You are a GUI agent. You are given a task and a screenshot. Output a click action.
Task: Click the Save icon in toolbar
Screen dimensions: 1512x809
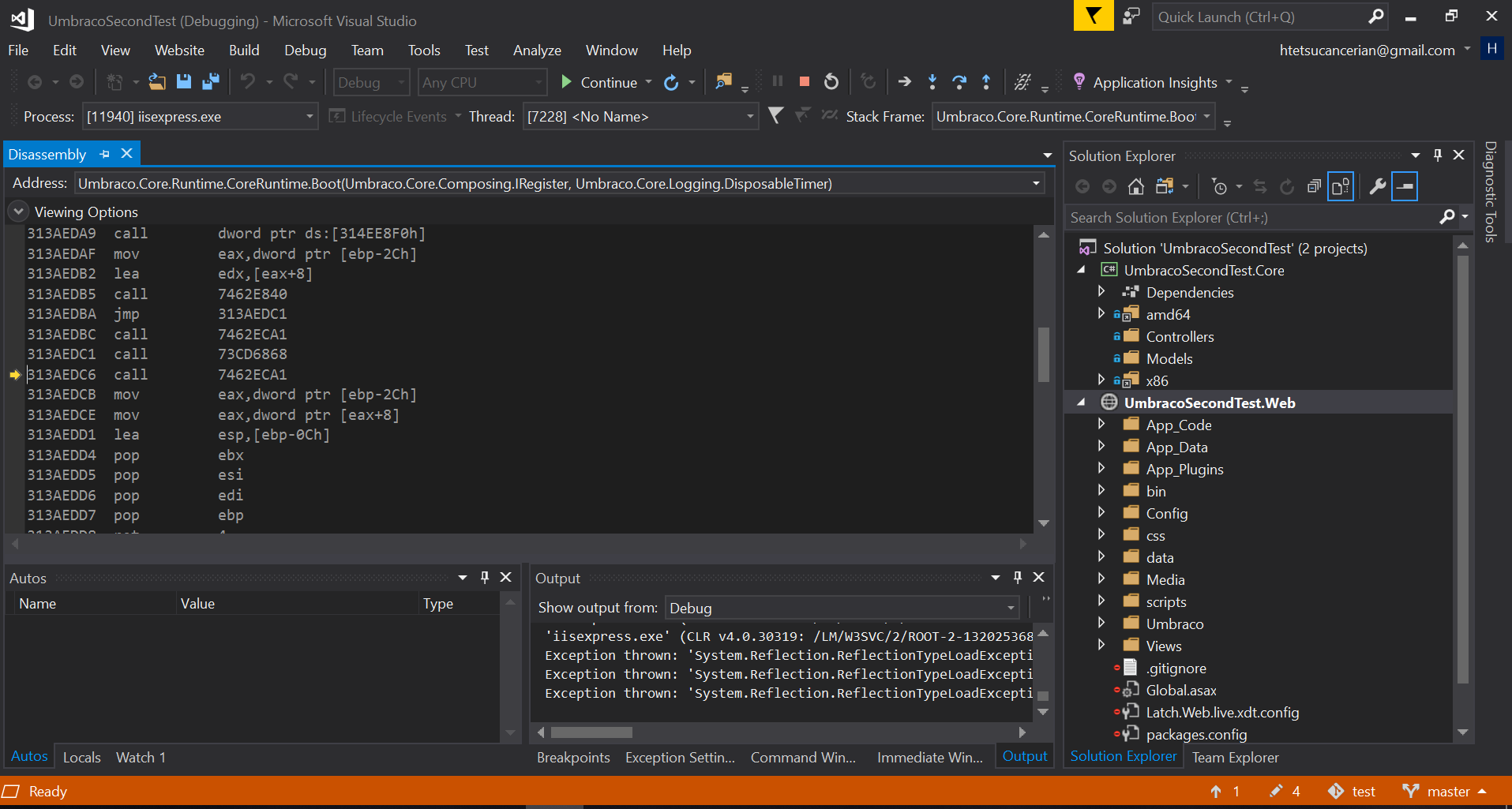coord(184,82)
